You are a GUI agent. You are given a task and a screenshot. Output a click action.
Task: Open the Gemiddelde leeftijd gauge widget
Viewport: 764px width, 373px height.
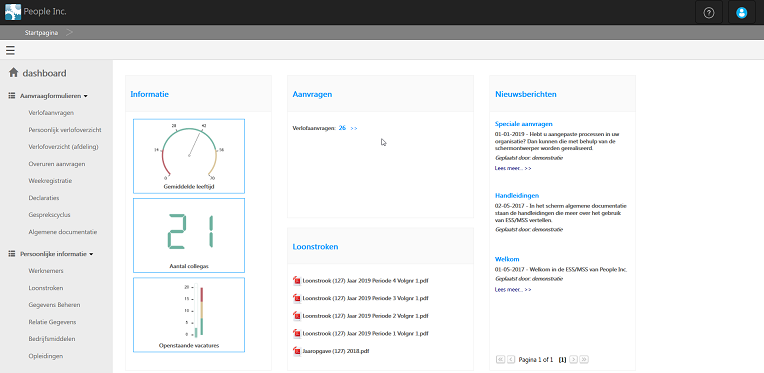click(x=189, y=156)
